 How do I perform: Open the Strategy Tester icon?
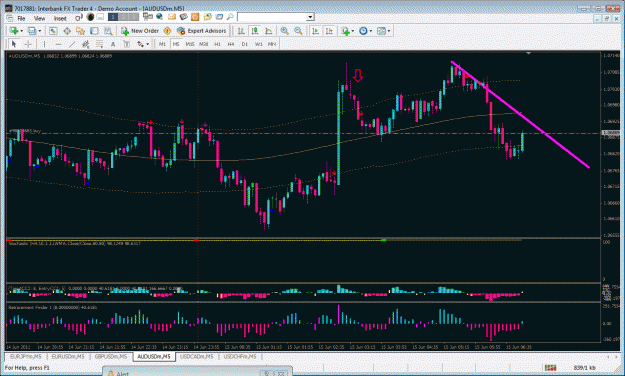coord(108,31)
